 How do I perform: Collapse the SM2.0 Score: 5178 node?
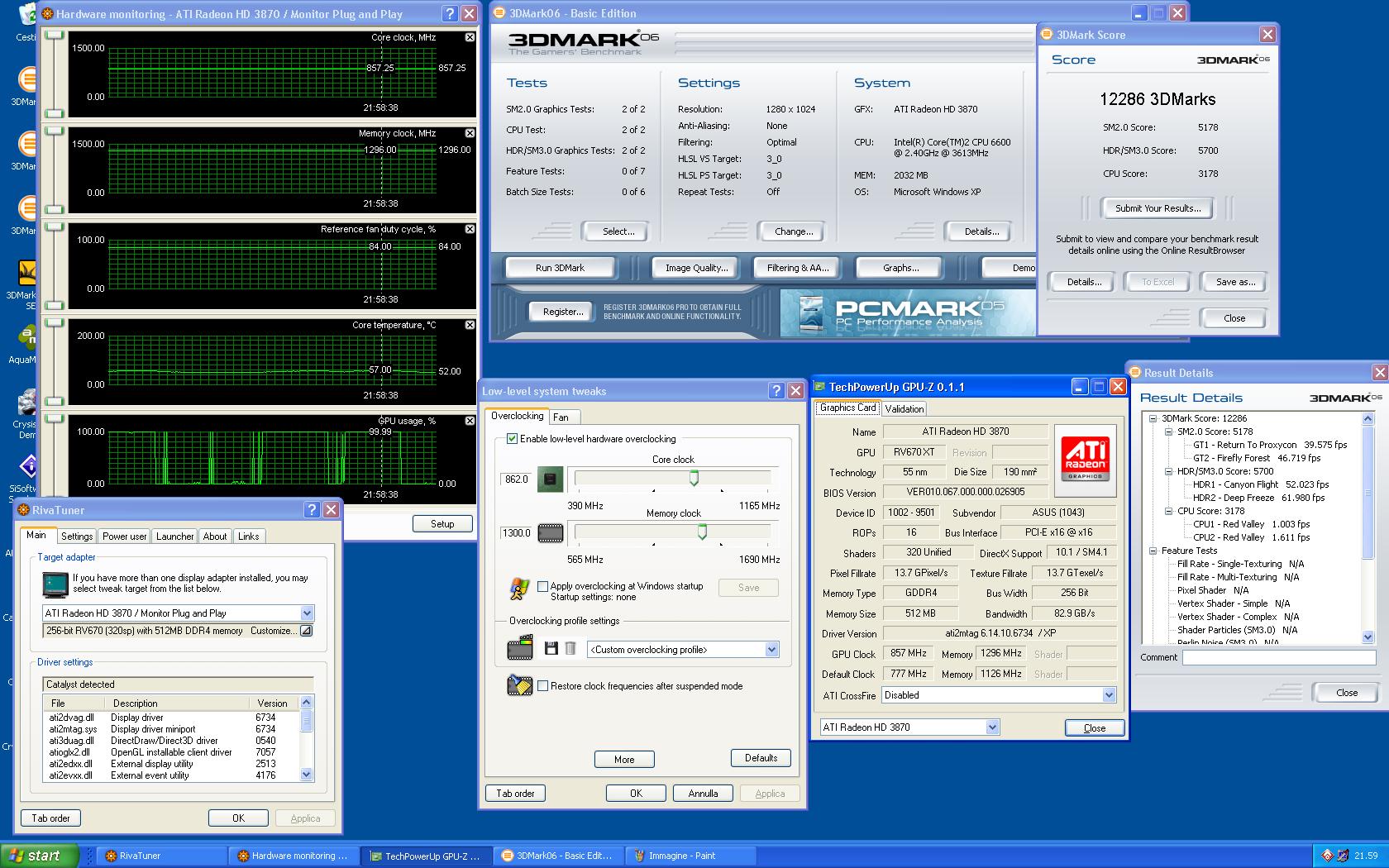pyautogui.click(x=1169, y=432)
